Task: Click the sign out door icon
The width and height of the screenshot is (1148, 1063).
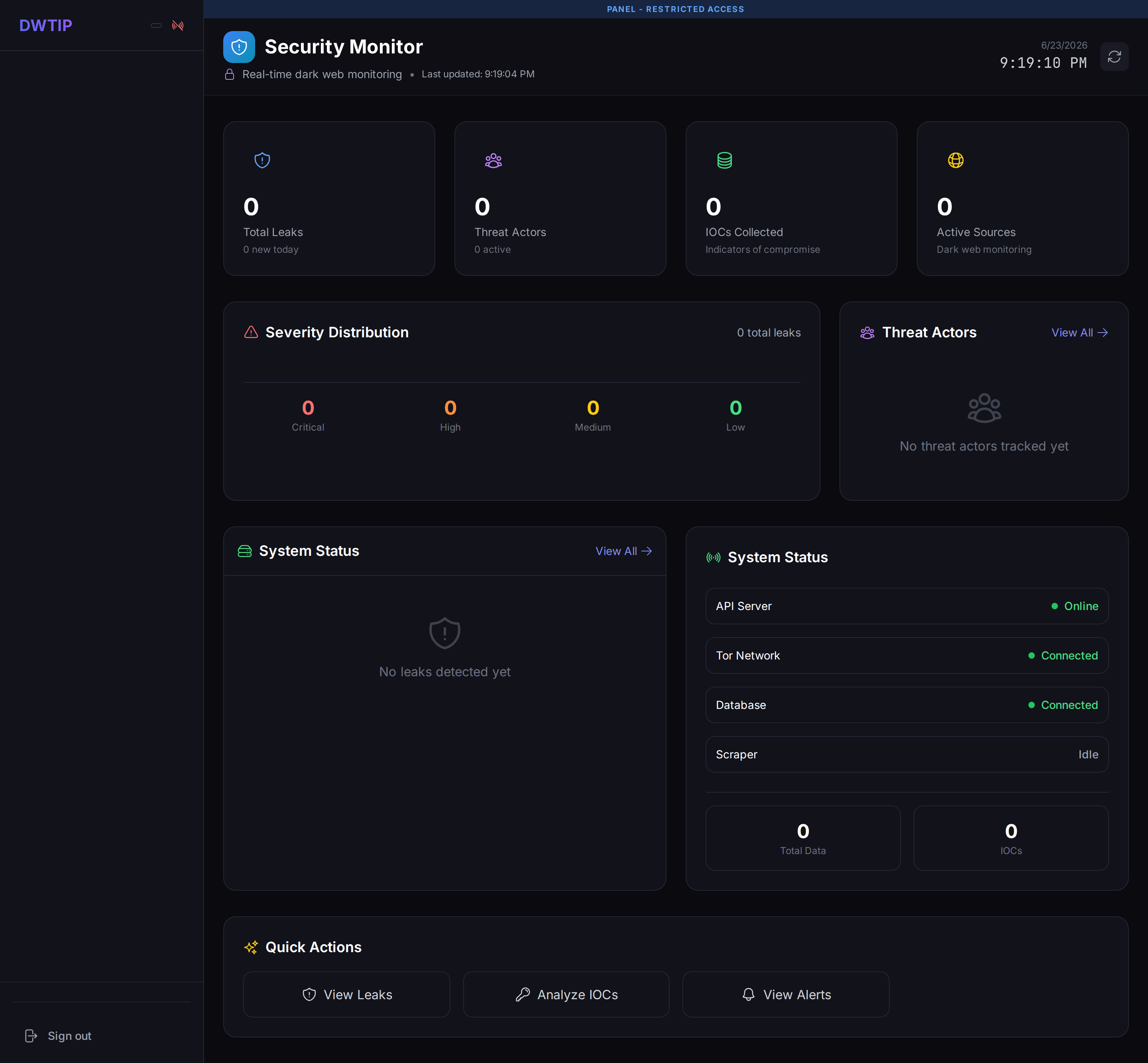Action: point(31,1036)
